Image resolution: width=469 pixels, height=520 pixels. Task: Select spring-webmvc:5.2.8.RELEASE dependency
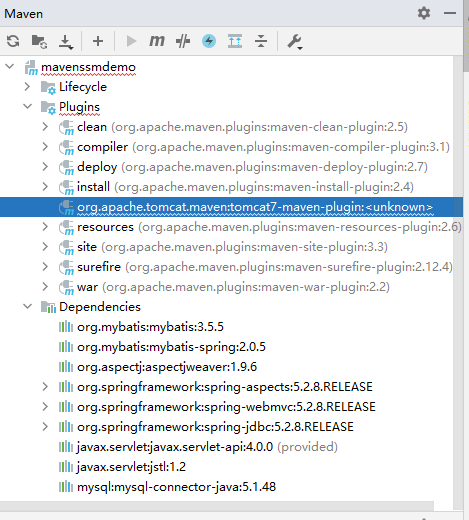226,407
